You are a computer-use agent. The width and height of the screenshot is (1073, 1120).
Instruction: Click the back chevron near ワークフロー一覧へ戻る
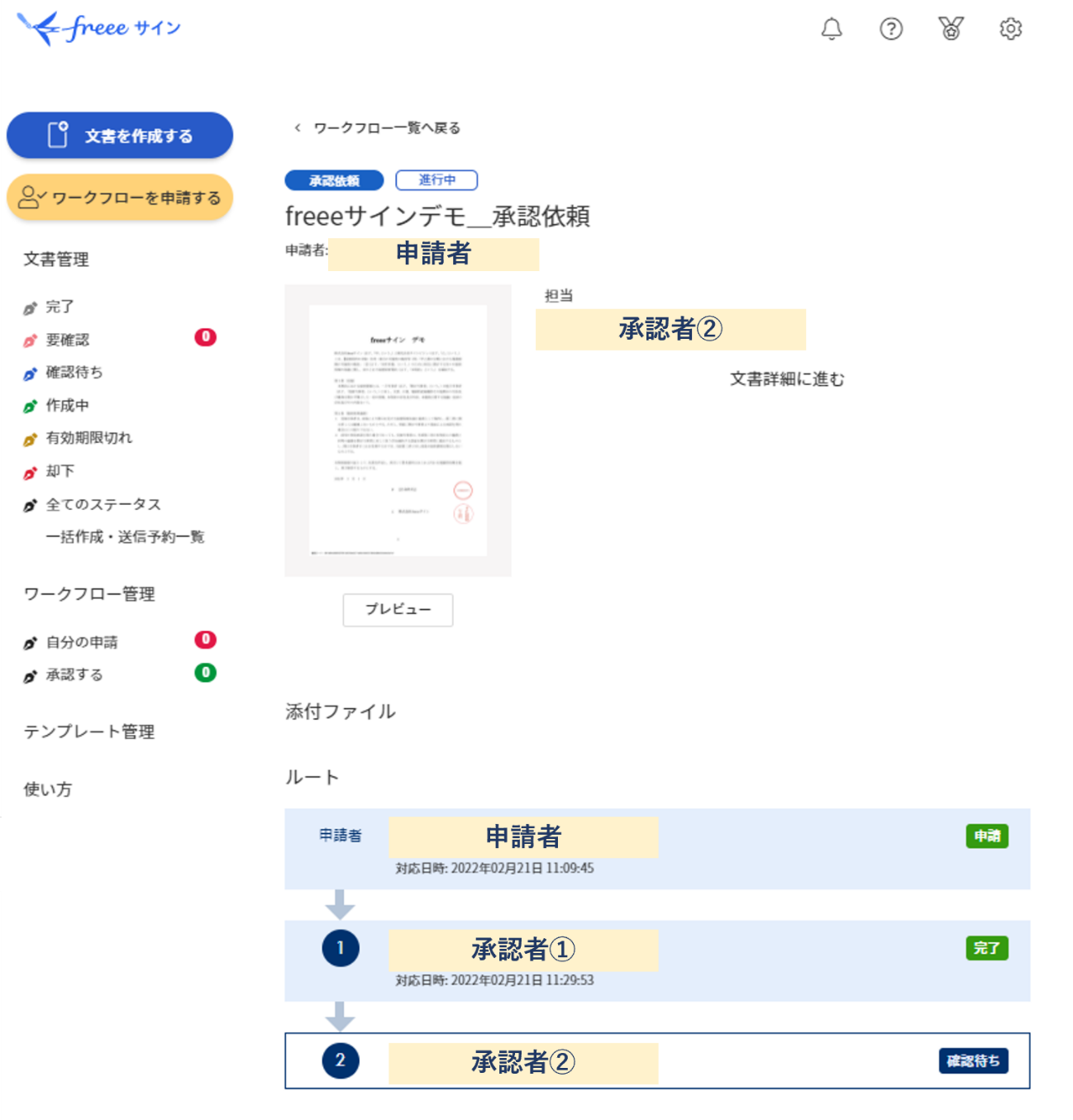[x=298, y=128]
